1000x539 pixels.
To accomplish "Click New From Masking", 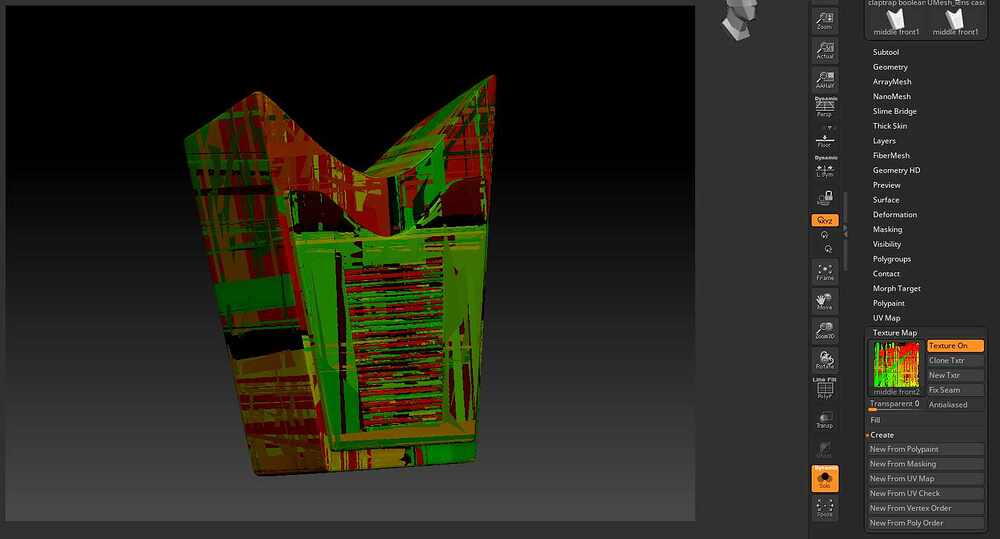I will [x=926, y=464].
